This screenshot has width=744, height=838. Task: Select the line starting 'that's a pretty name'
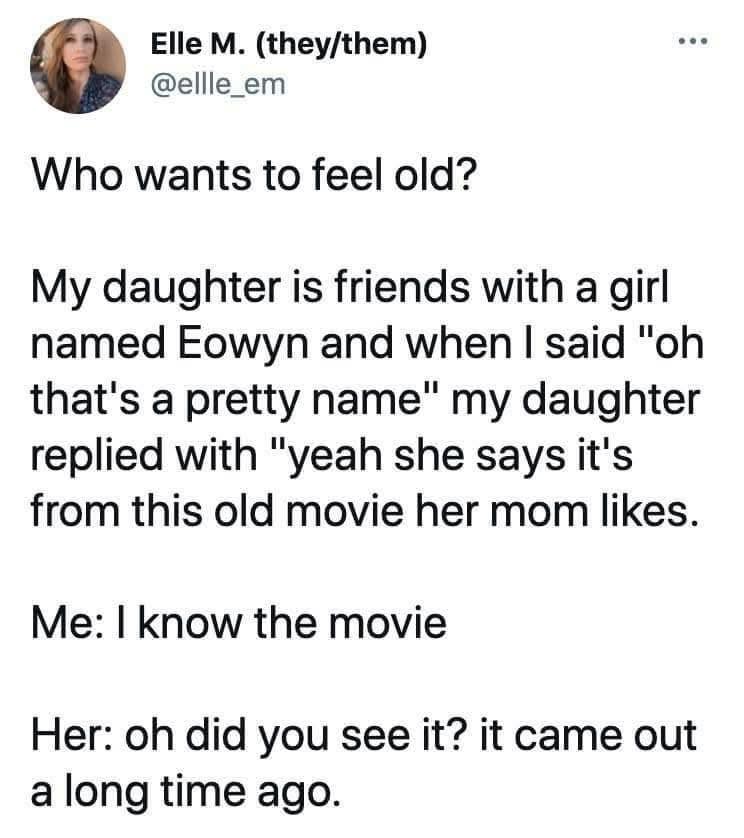(365, 400)
